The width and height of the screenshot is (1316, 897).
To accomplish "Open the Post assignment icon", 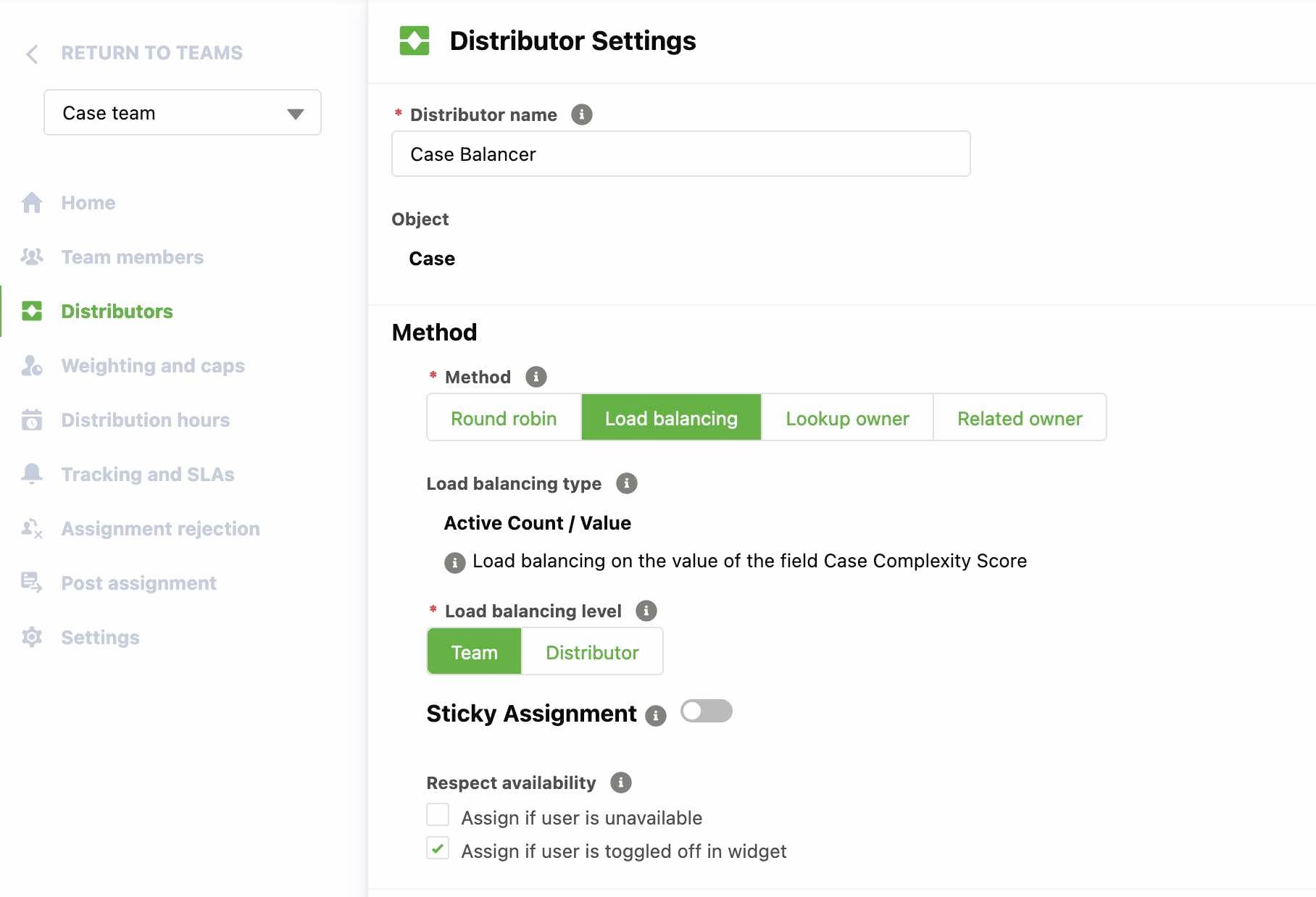I will pyautogui.click(x=33, y=583).
